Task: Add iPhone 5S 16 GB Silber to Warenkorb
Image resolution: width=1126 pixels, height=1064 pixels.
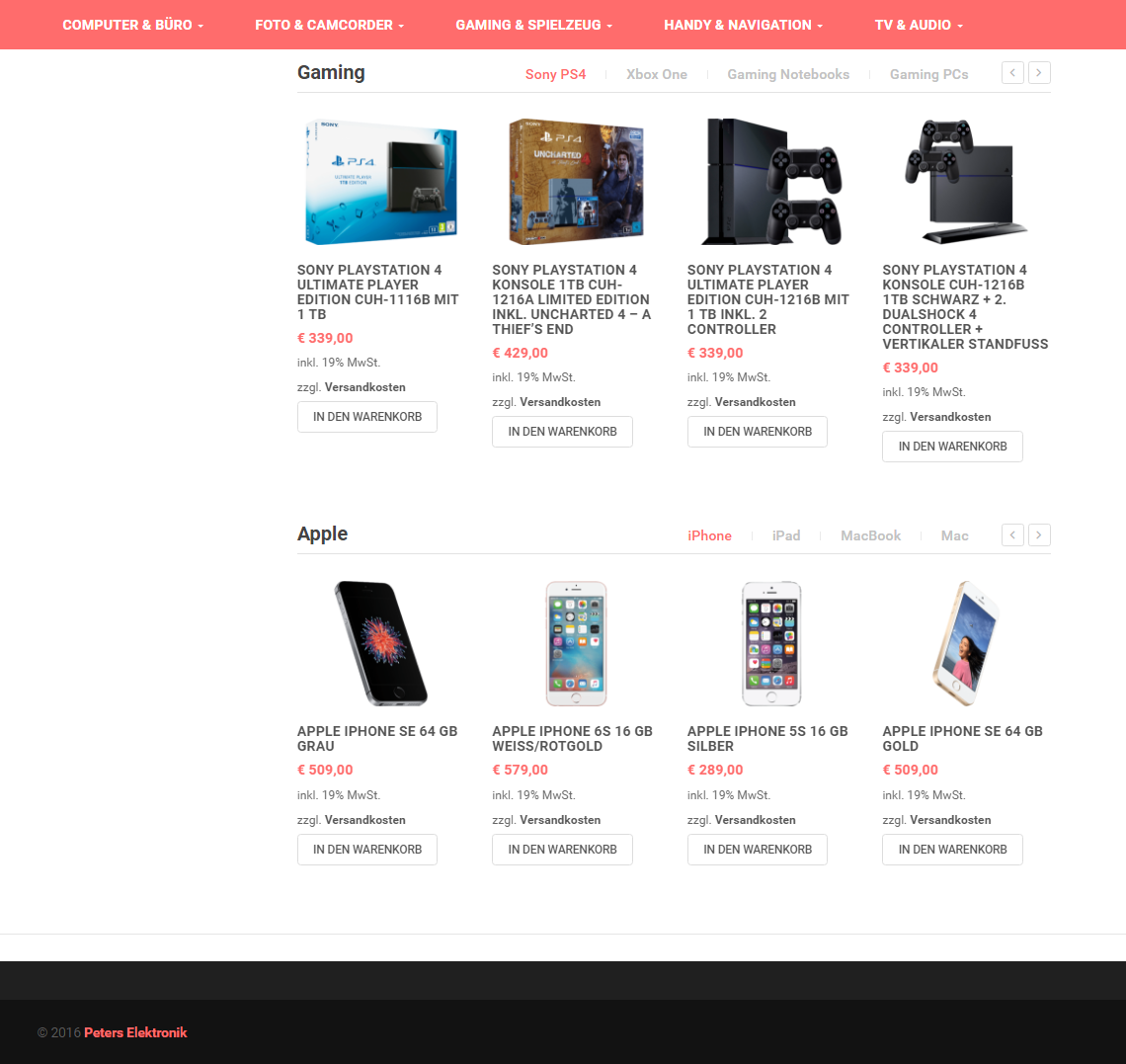Action: click(757, 850)
